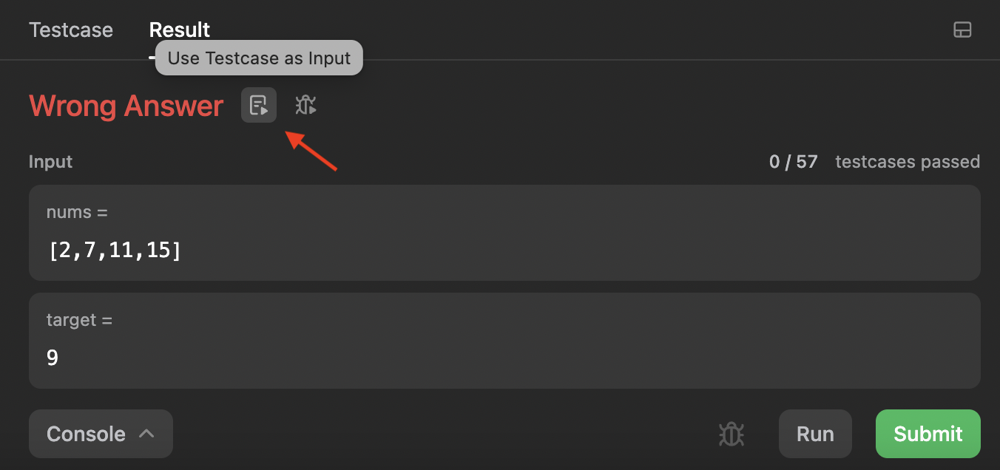
Task: Click inside the target input box
Action: click(504, 341)
